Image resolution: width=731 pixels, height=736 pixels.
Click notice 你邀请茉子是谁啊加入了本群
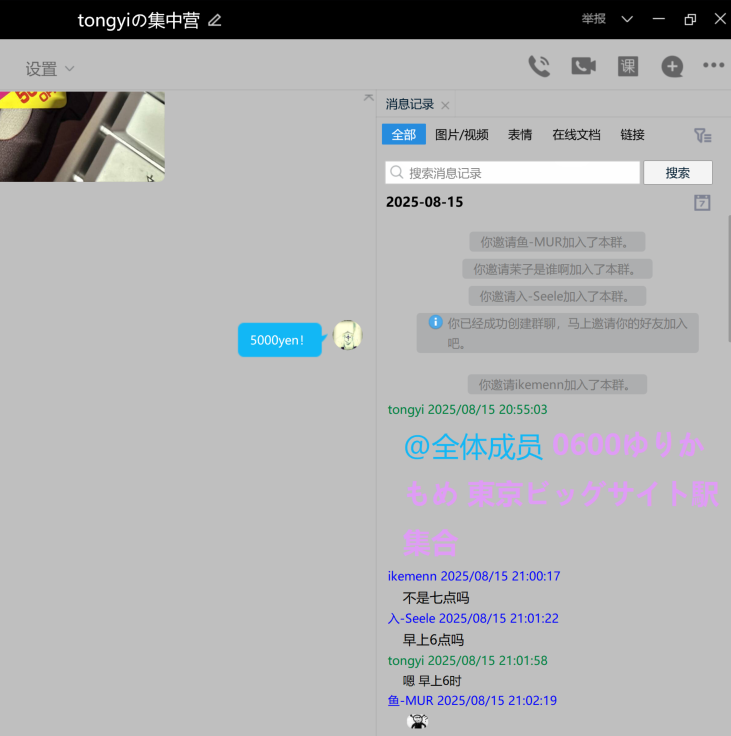click(x=557, y=269)
